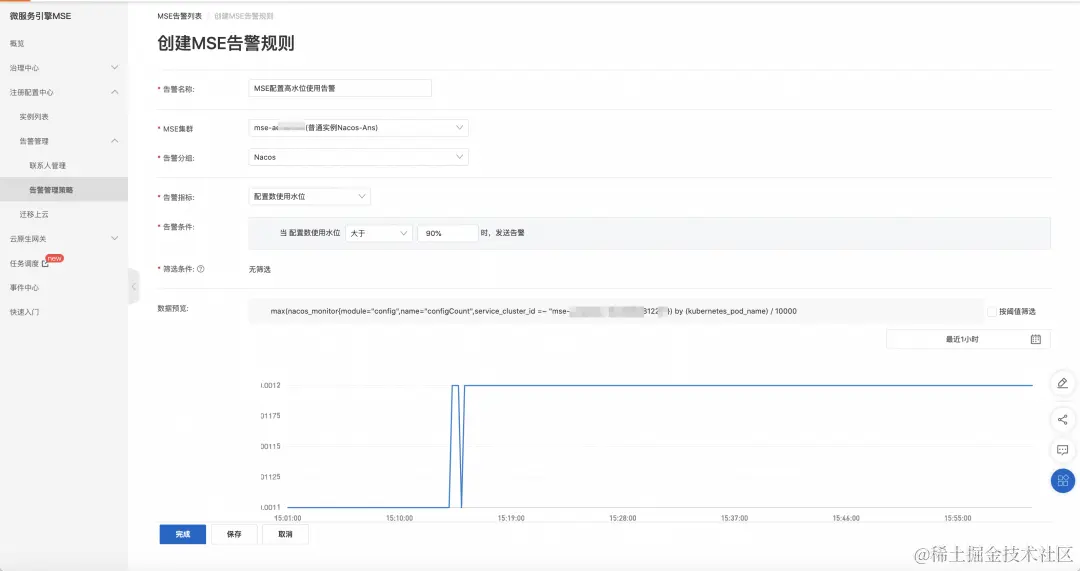1080x571 pixels.
Task: Click the 取消 button
Action: tap(285, 534)
